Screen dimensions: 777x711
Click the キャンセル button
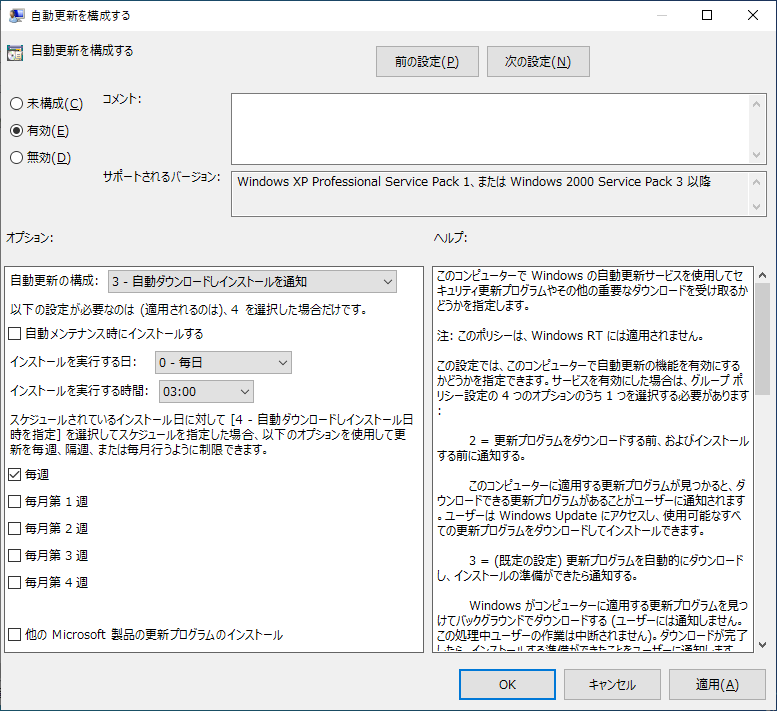click(x=612, y=685)
